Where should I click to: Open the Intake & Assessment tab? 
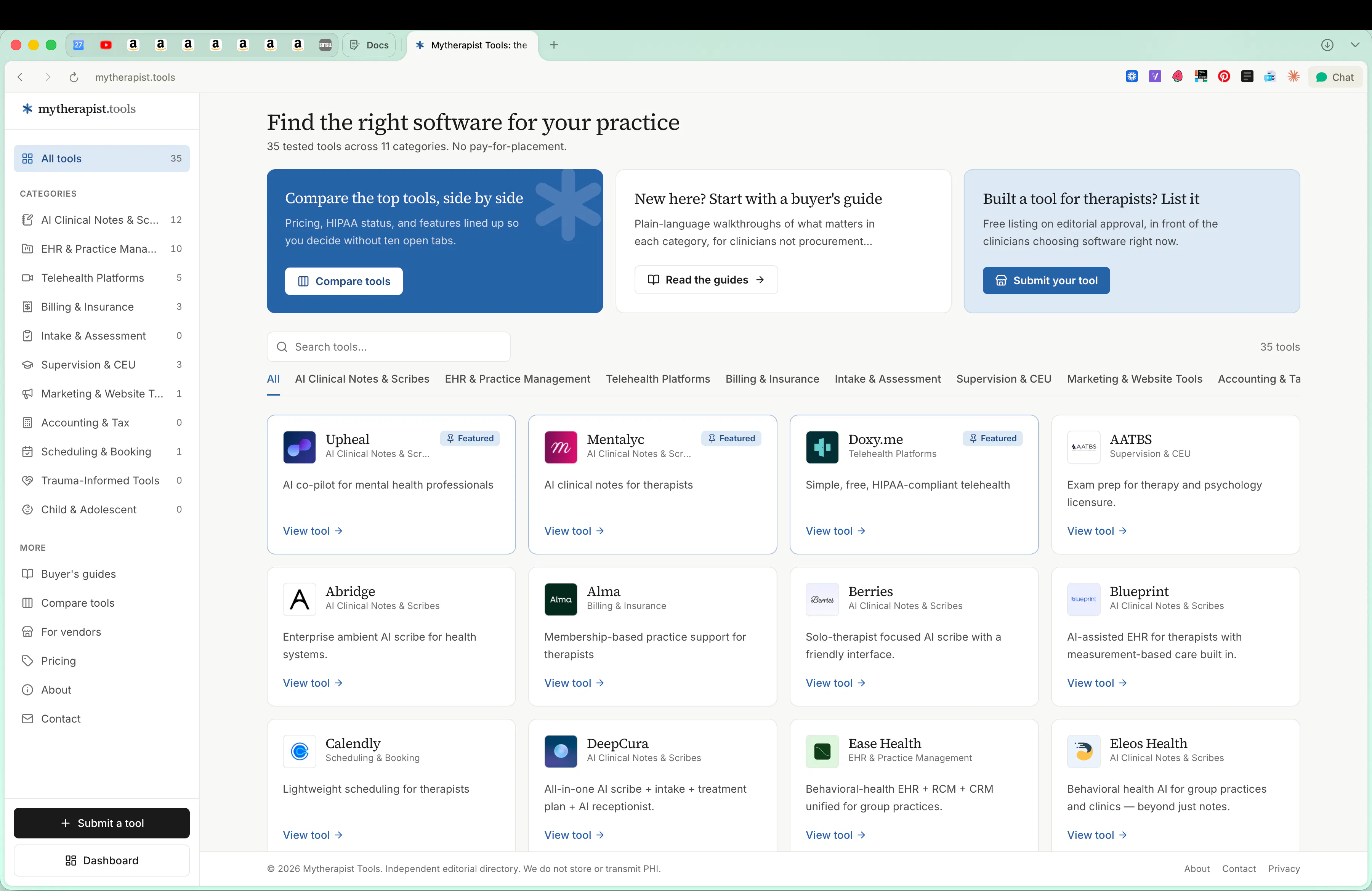point(887,379)
